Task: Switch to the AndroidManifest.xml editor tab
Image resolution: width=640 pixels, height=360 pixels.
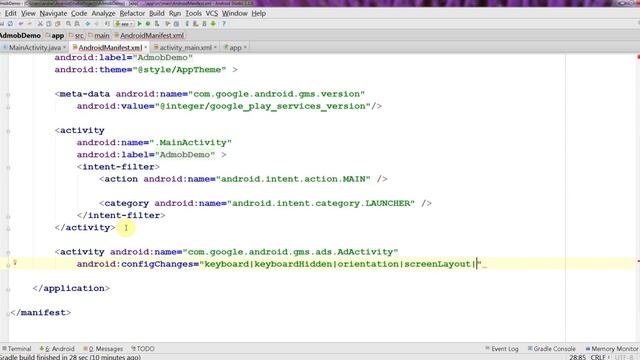Action: coord(110,48)
